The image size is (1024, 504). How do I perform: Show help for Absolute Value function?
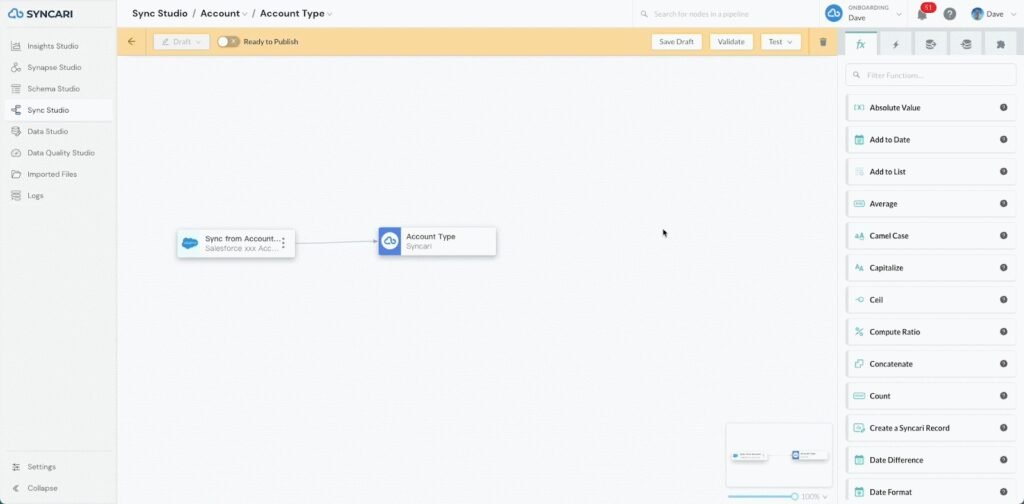pos(1003,108)
